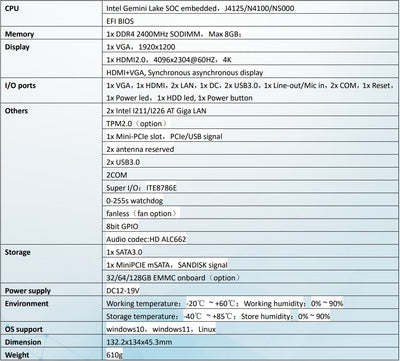Click the Display row label
400x361 pixels.
[17, 47]
